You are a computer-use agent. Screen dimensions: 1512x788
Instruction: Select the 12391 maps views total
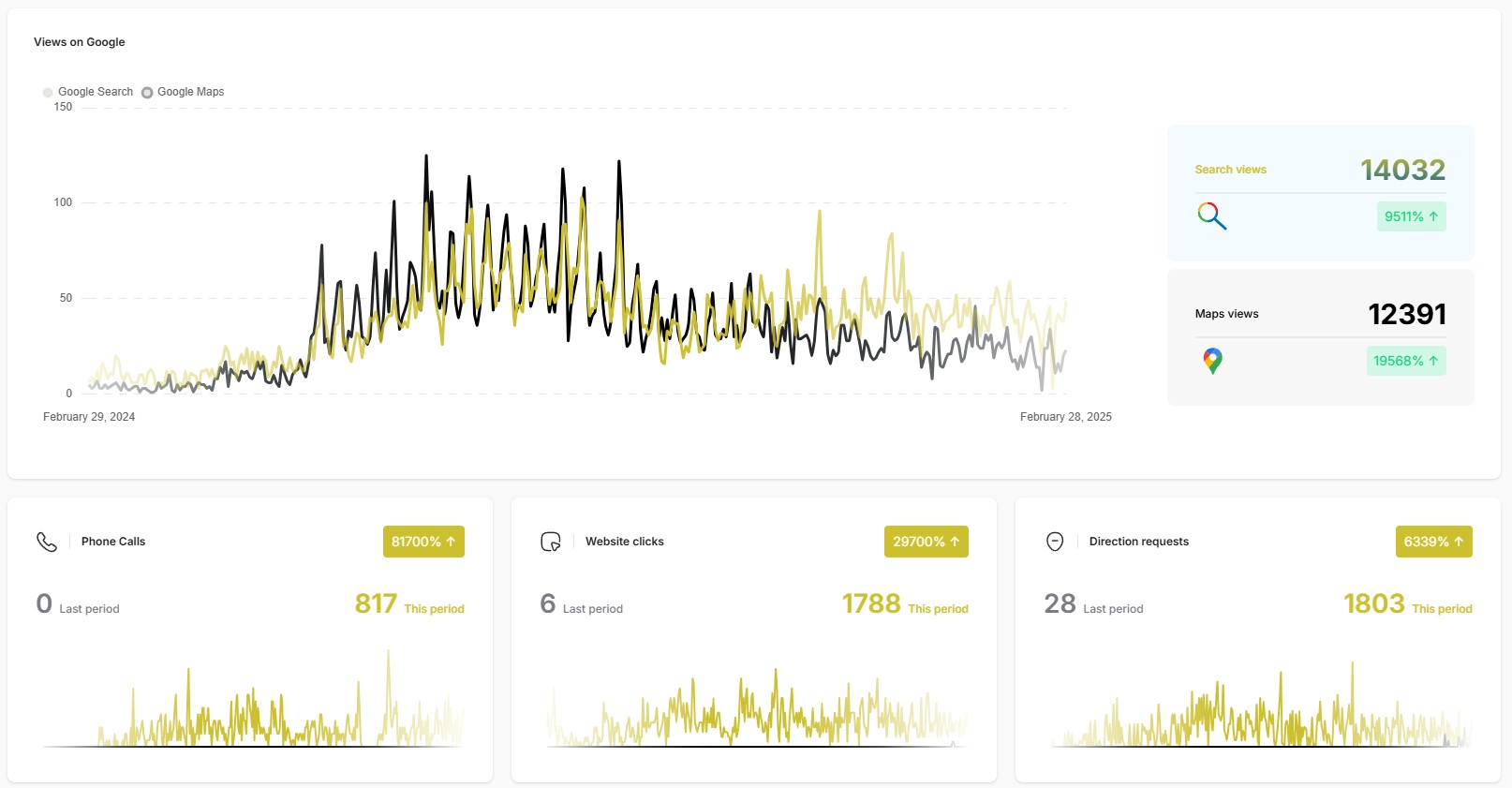coord(1406,314)
